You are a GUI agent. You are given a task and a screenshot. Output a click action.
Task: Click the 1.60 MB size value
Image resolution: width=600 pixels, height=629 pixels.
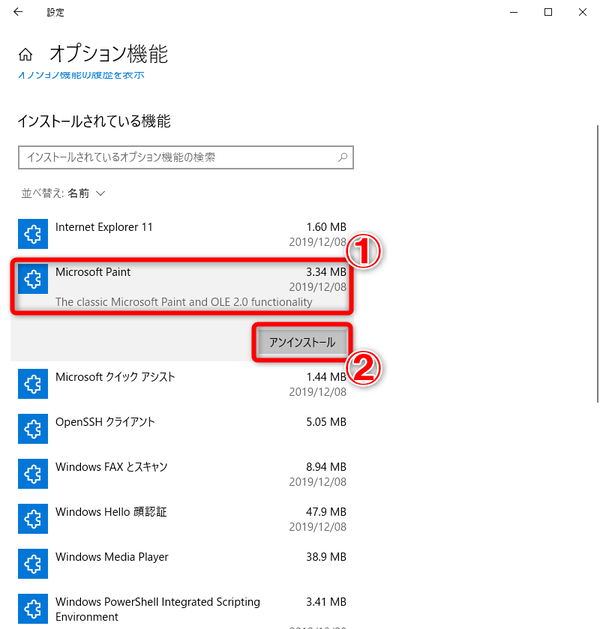pos(326,227)
